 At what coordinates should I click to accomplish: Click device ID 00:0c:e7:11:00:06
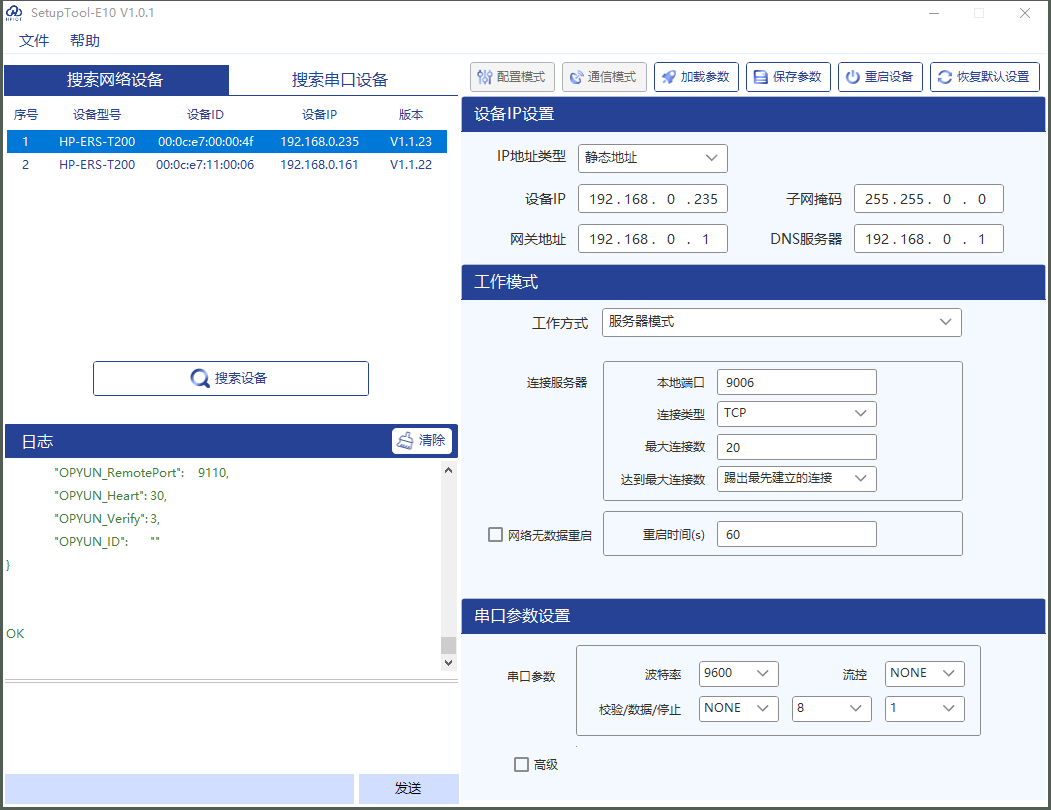pos(205,164)
